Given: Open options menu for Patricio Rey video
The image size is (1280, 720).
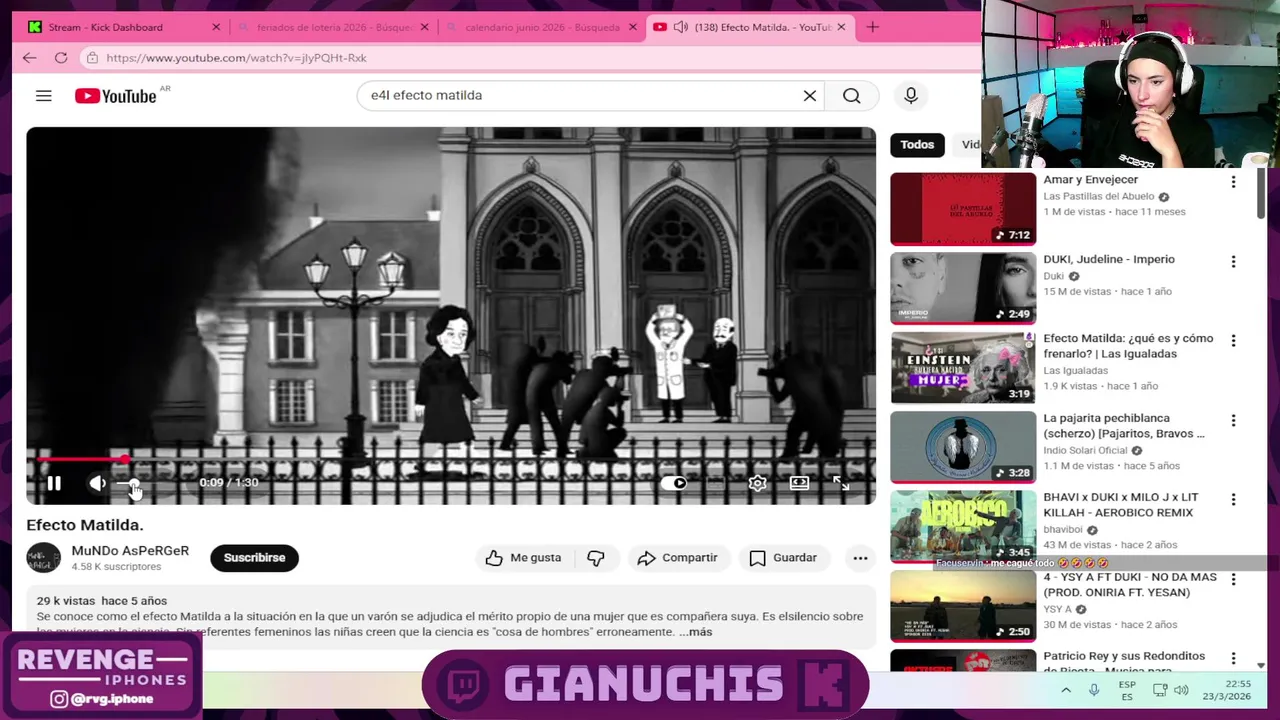Looking at the screenshot, I should tap(1233, 659).
